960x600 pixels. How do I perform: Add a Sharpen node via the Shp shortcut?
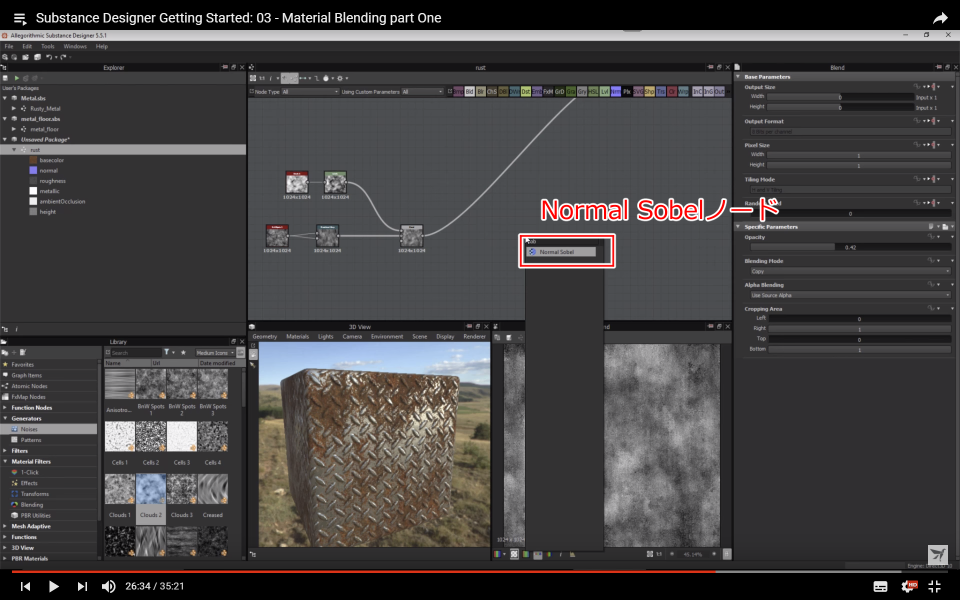click(650, 92)
